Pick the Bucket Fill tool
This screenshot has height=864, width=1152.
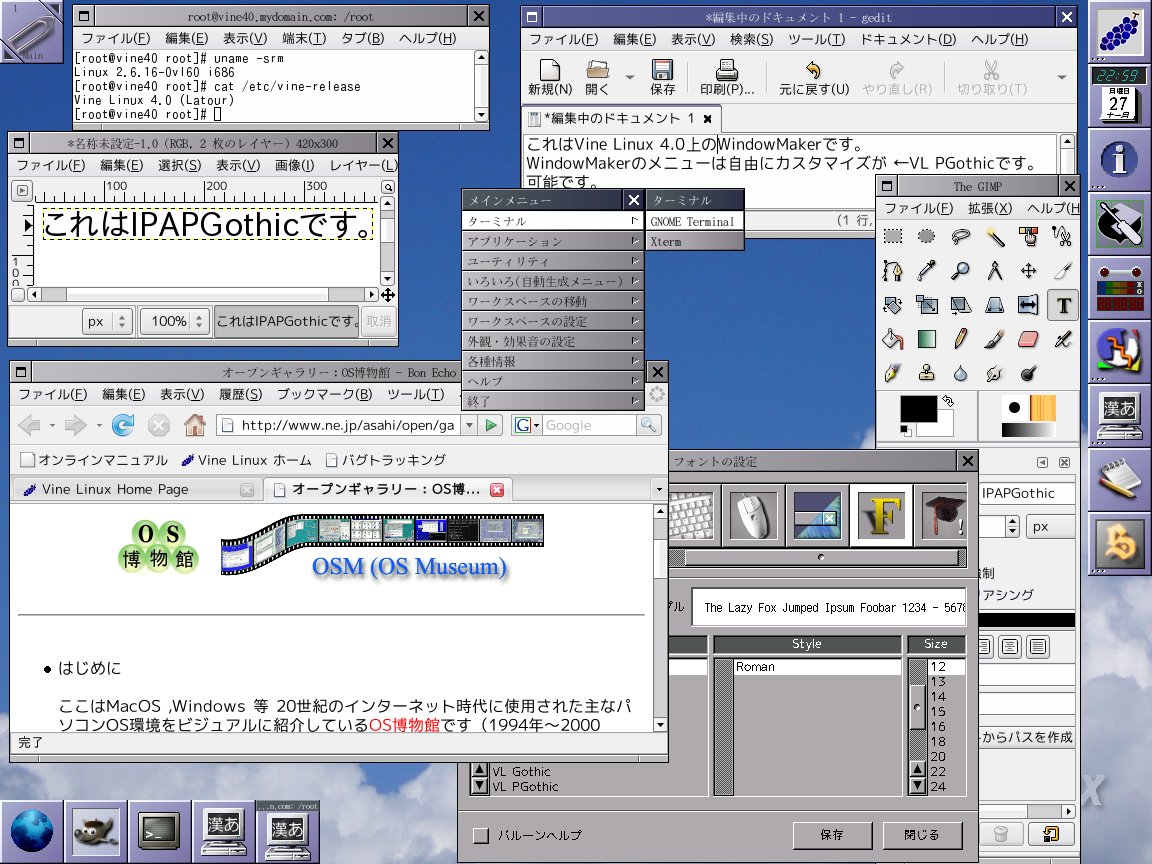point(893,339)
